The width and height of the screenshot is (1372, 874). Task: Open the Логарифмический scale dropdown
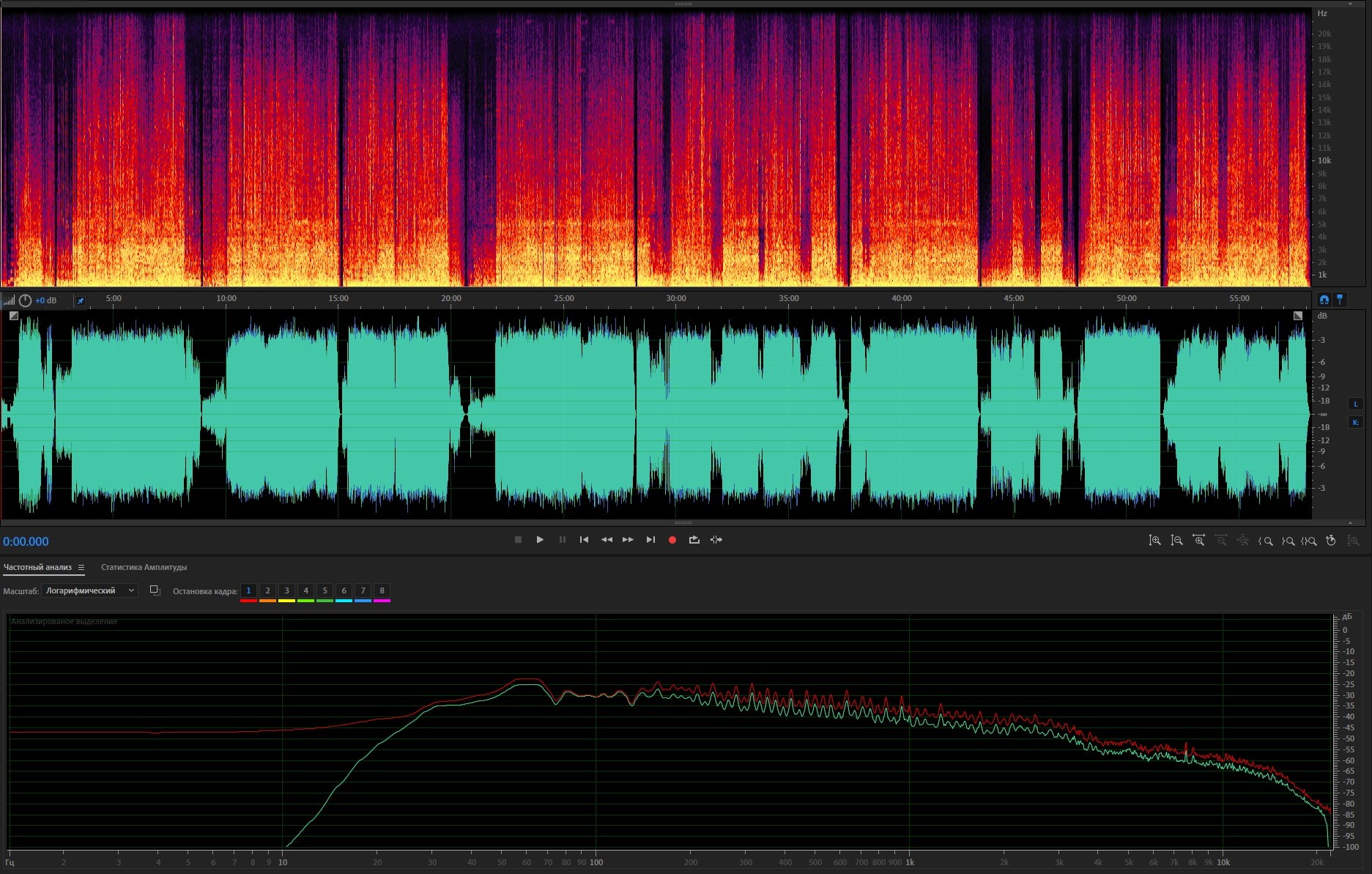[89, 590]
